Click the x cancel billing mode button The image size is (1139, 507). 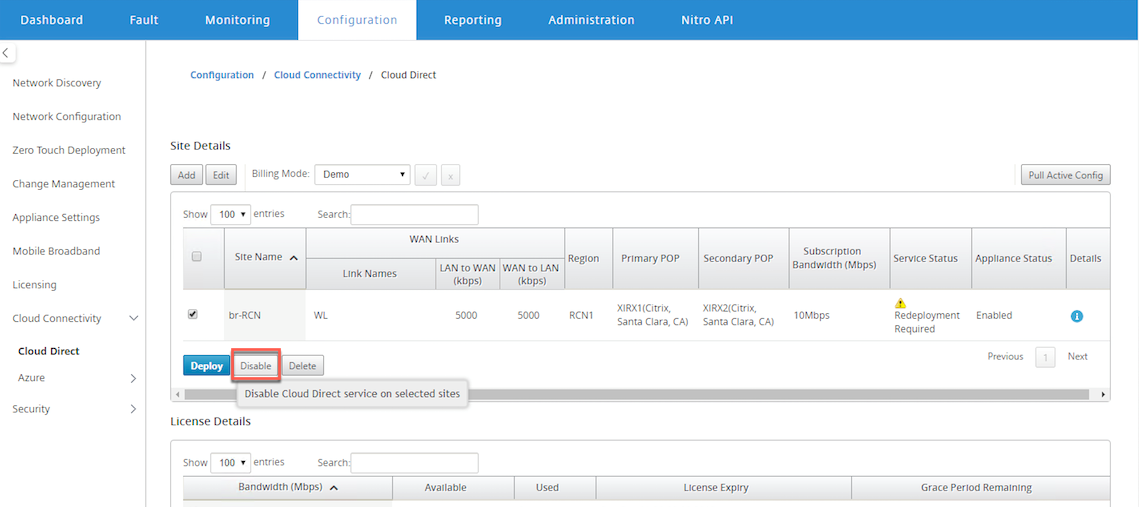(450, 175)
